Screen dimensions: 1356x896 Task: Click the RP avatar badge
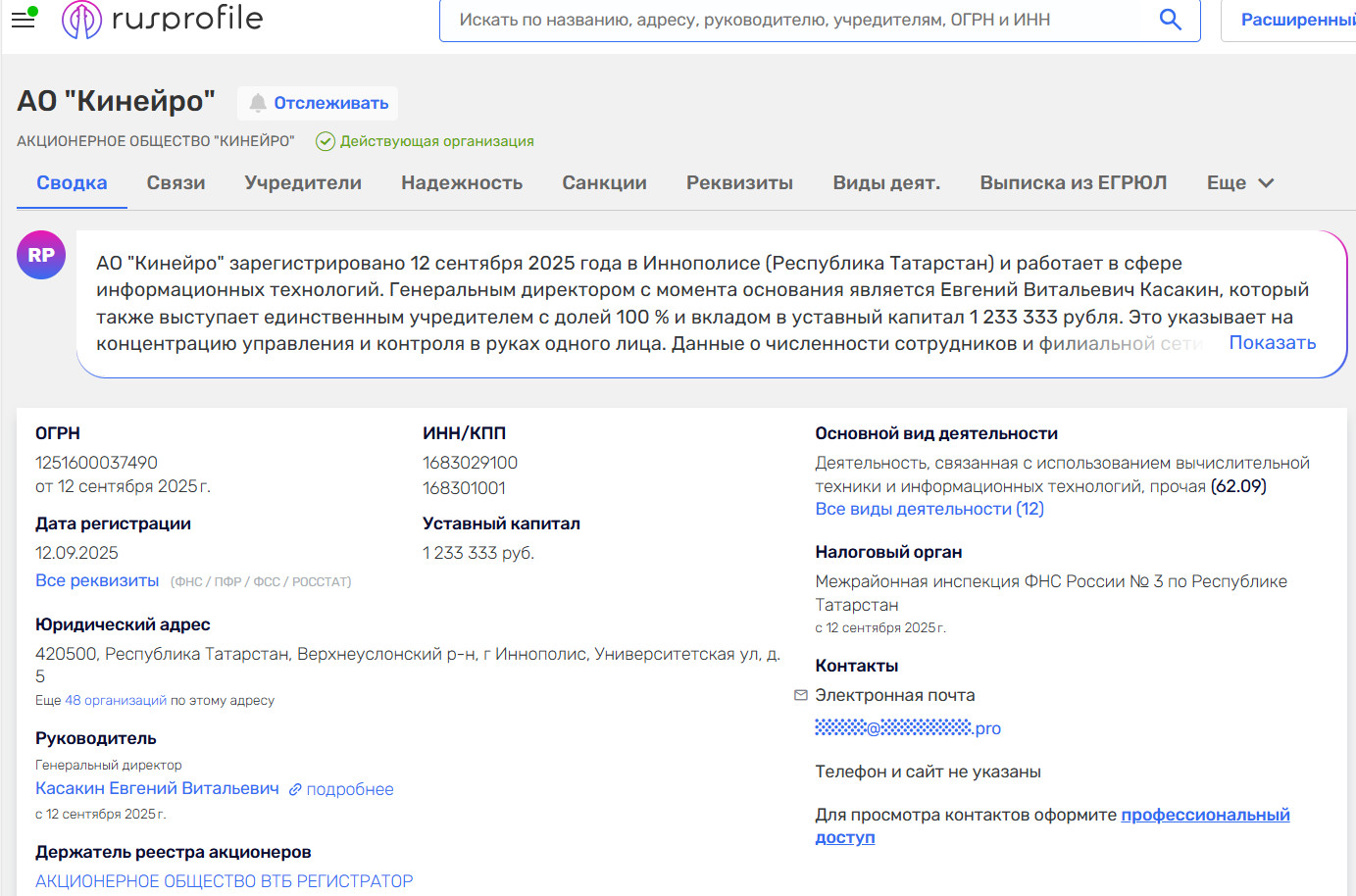(41, 255)
